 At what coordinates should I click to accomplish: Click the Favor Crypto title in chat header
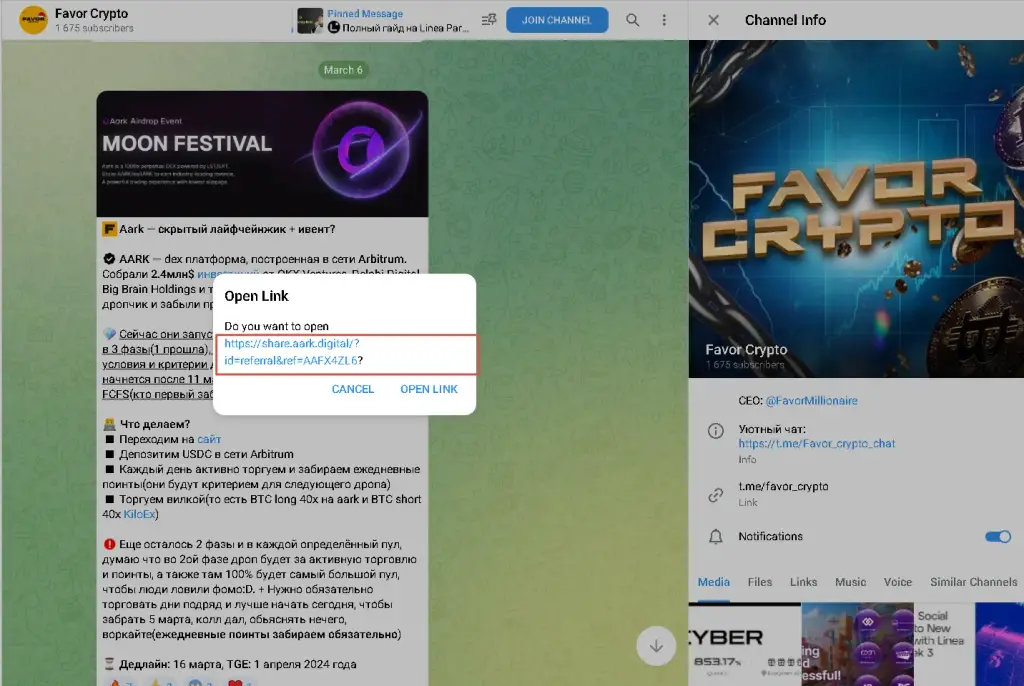click(x=91, y=13)
